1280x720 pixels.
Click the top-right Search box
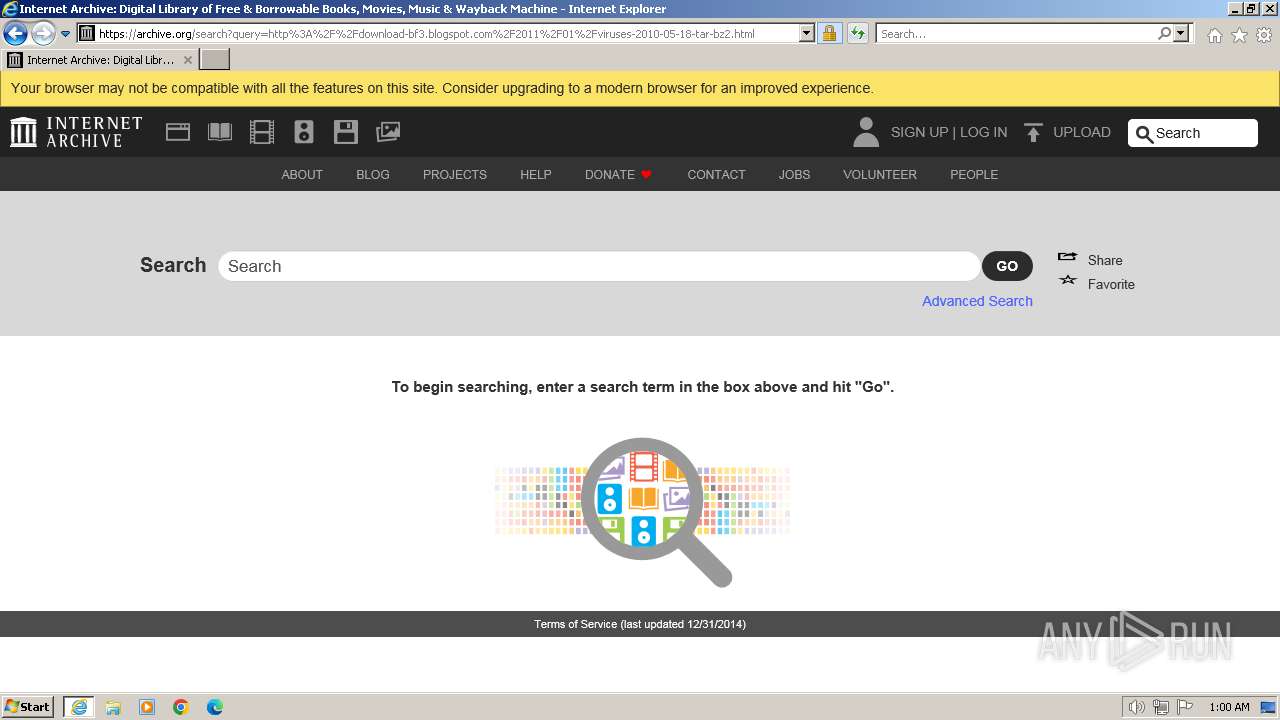(x=1193, y=133)
